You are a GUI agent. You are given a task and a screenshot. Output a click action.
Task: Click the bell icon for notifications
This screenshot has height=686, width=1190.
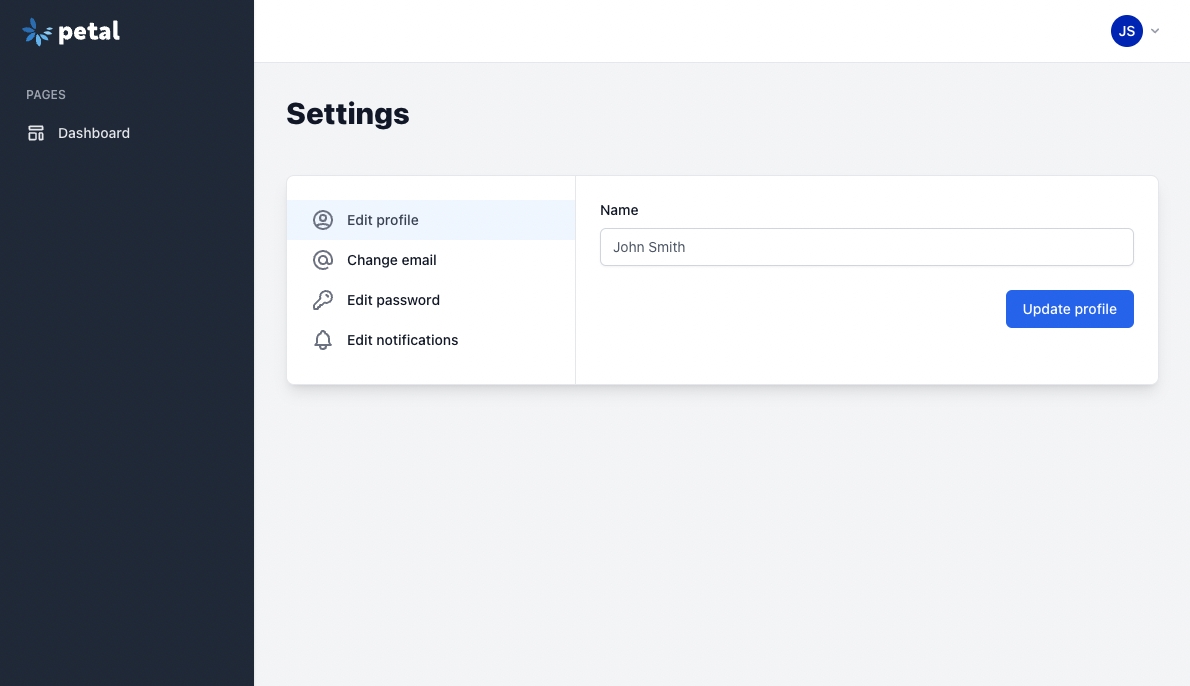[x=322, y=340]
